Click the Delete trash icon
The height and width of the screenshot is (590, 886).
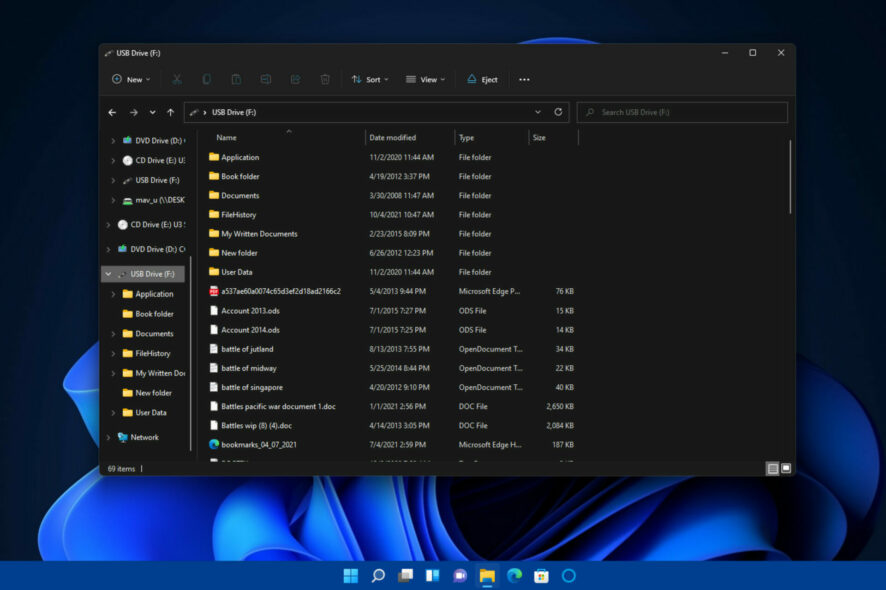click(325, 80)
